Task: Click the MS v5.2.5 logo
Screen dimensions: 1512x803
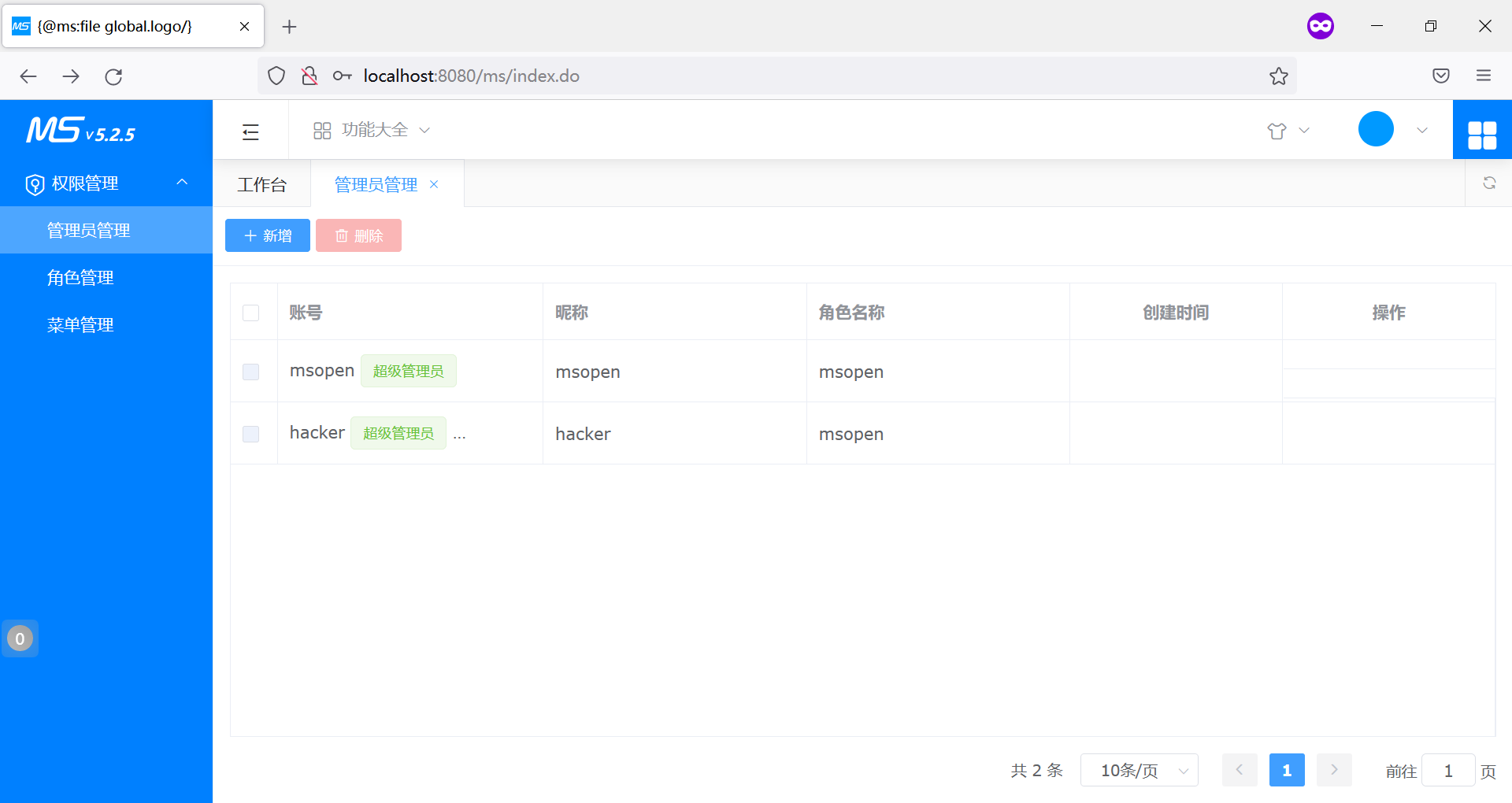Action: tap(81, 131)
